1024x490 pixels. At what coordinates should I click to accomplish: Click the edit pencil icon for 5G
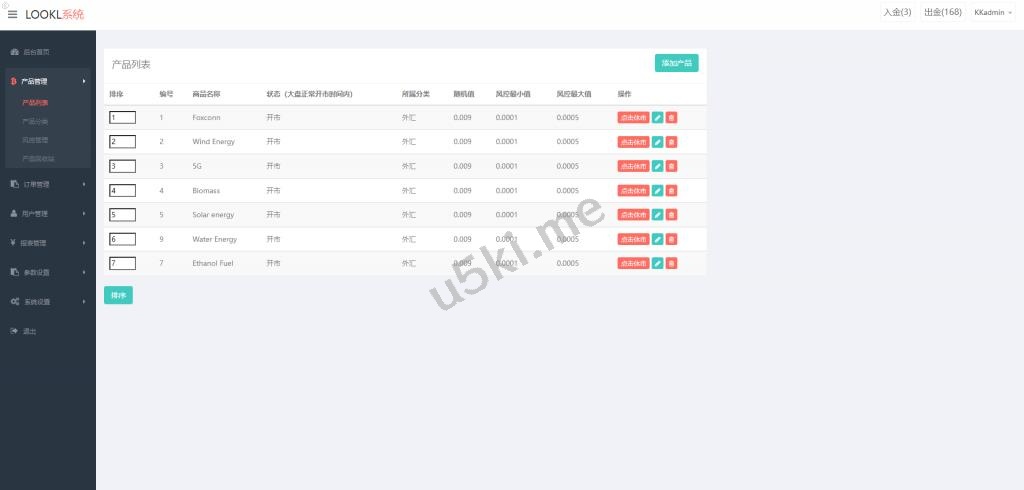point(657,166)
